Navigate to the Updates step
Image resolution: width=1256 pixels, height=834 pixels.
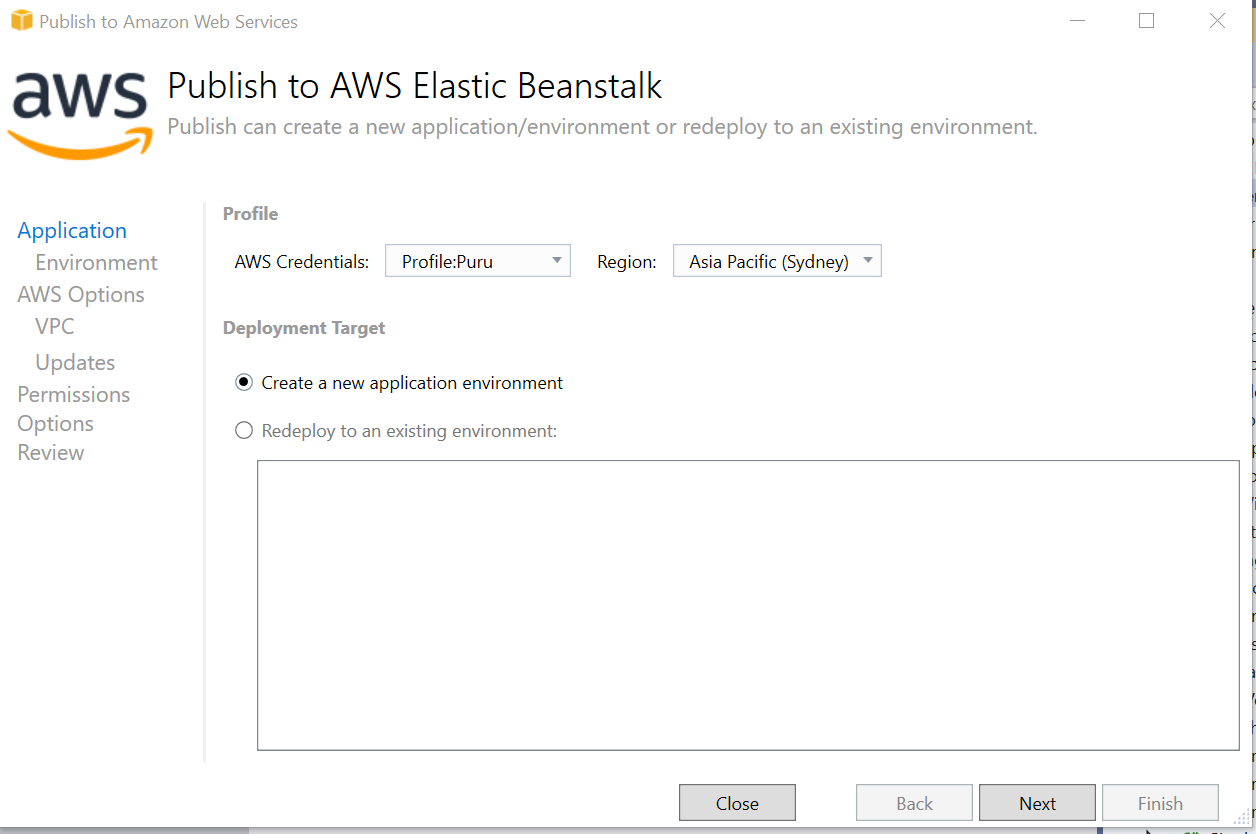pyautogui.click(x=75, y=363)
